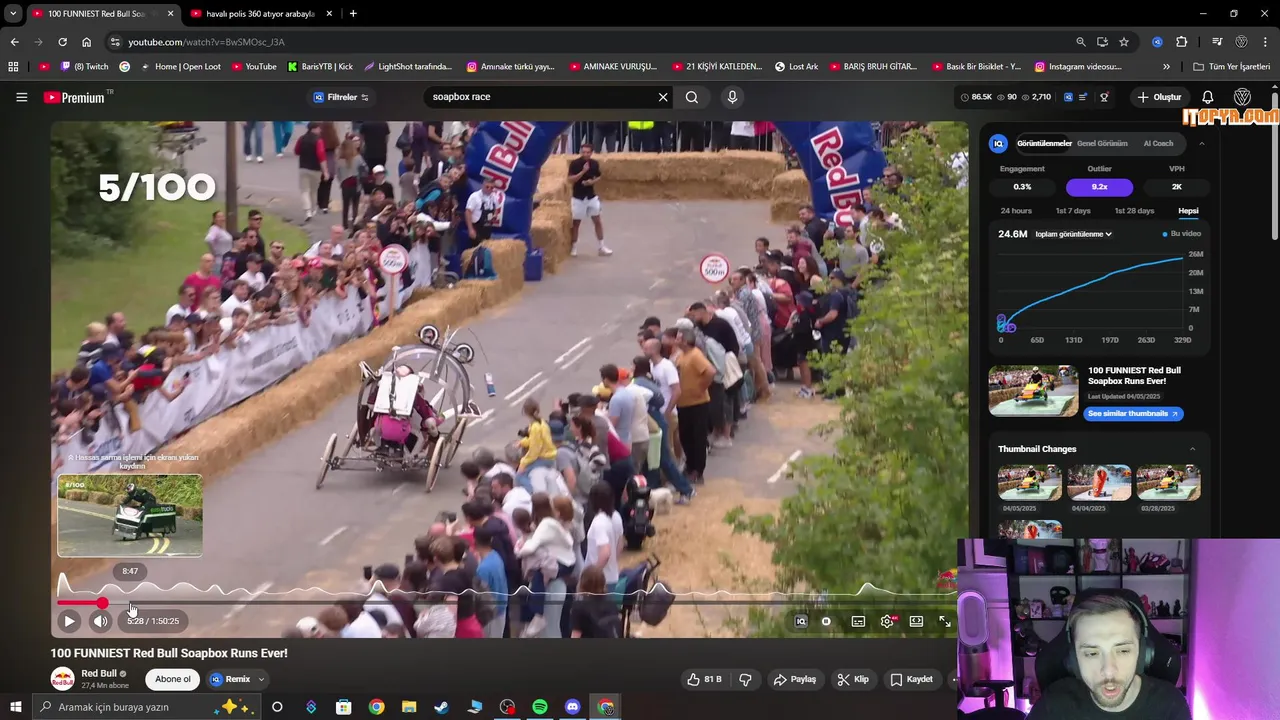Screen dimensions: 1280x720
Task: Like the video with thumbs up 81 B
Action: [x=704, y=679]
